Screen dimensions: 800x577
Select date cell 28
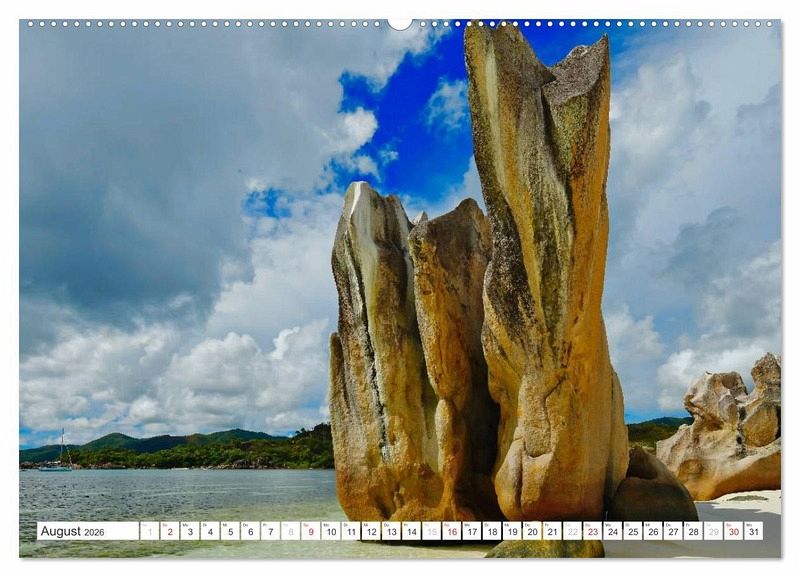point(694,531)
